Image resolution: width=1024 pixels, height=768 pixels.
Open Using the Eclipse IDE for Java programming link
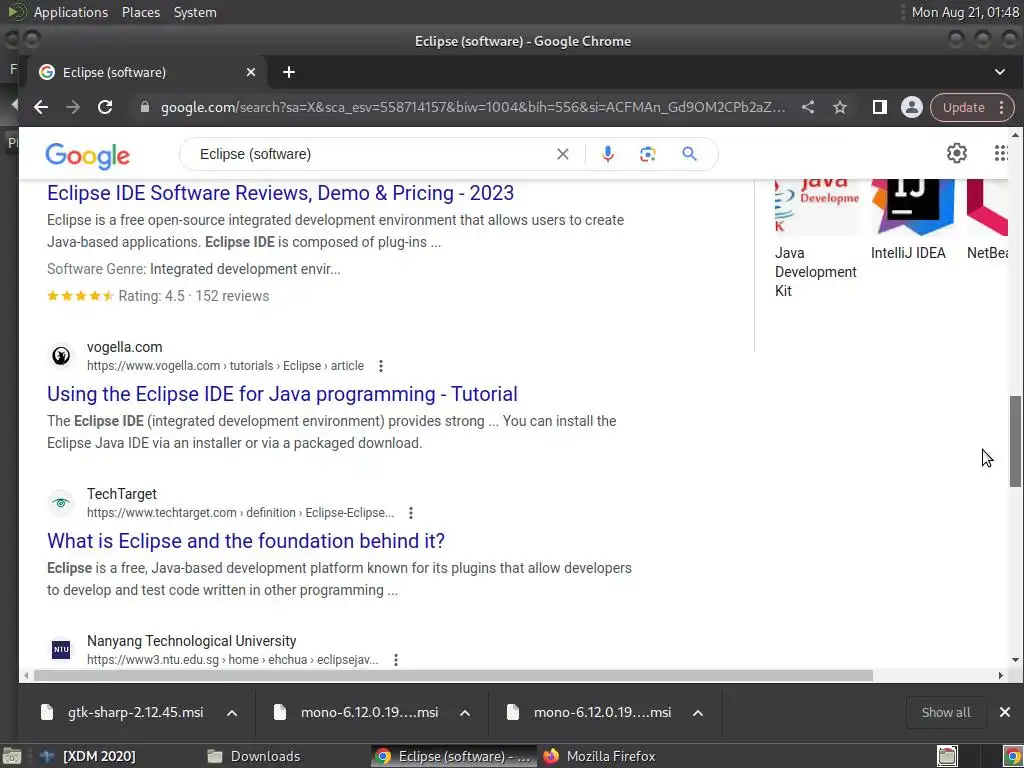pyautogui.click(x=282, y=394)
